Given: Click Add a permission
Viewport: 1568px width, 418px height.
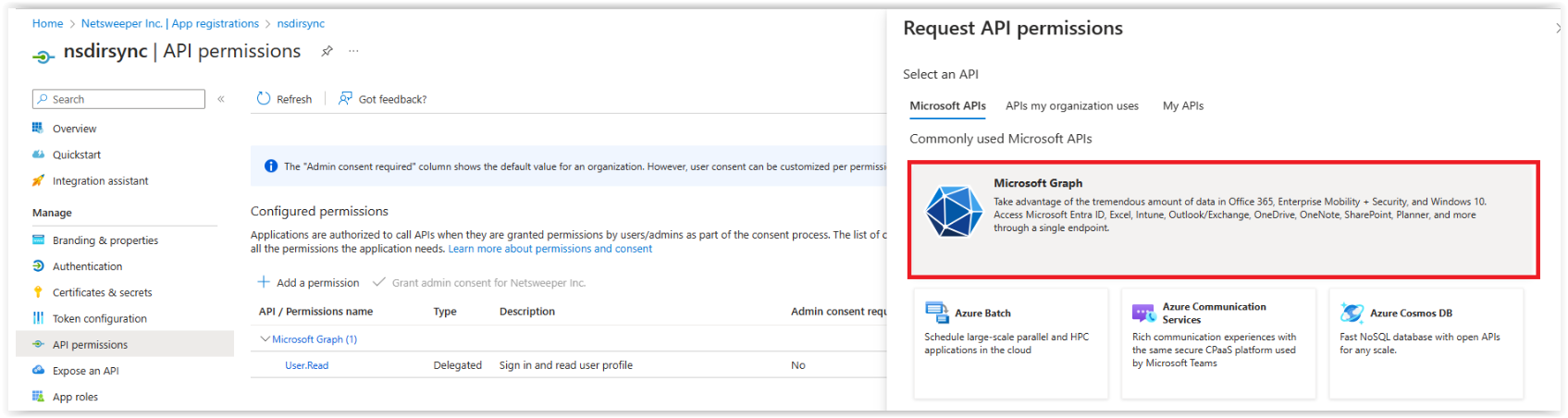Looking at the screenshot, I should click(308, 282).
